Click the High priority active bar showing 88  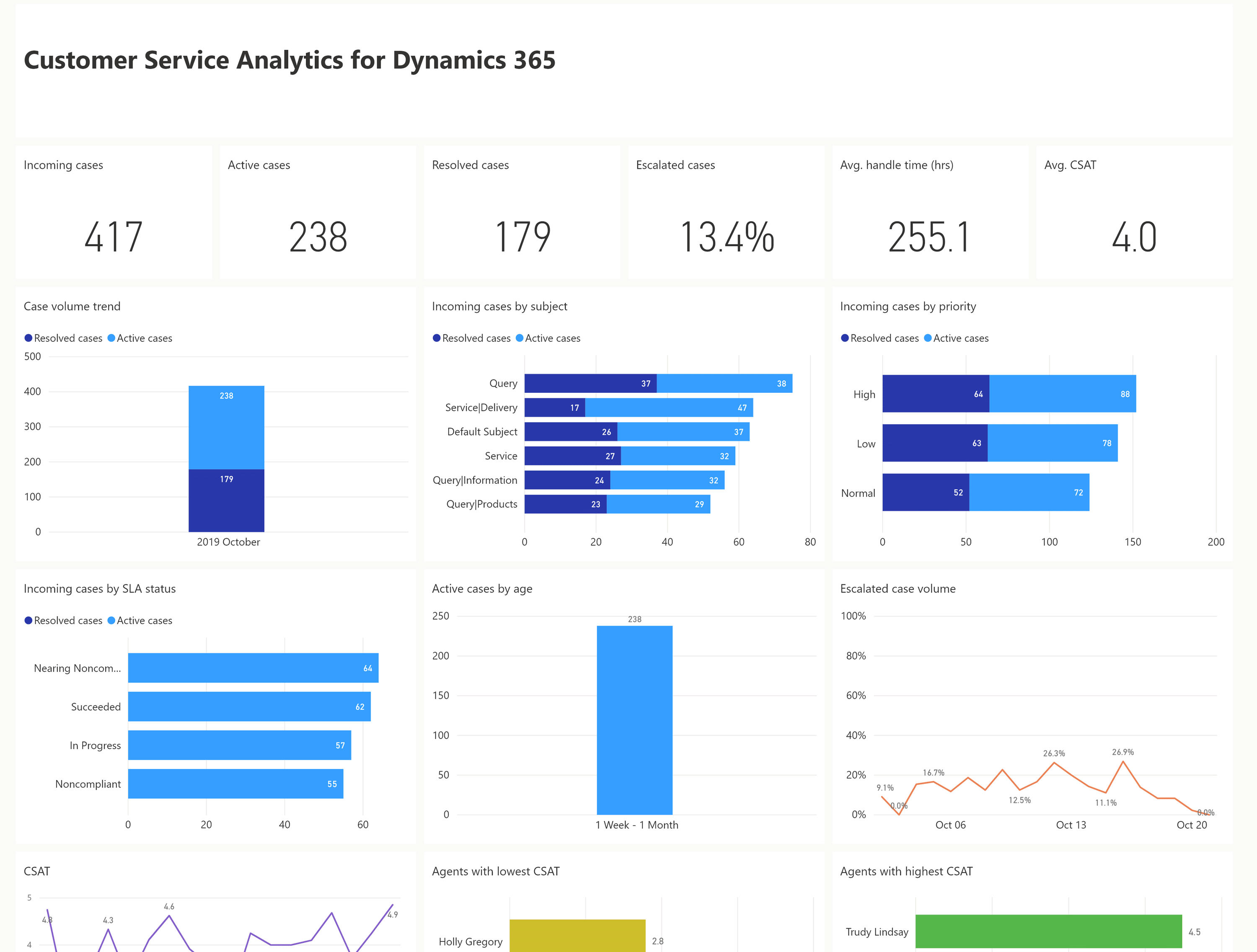[1063, 394]
